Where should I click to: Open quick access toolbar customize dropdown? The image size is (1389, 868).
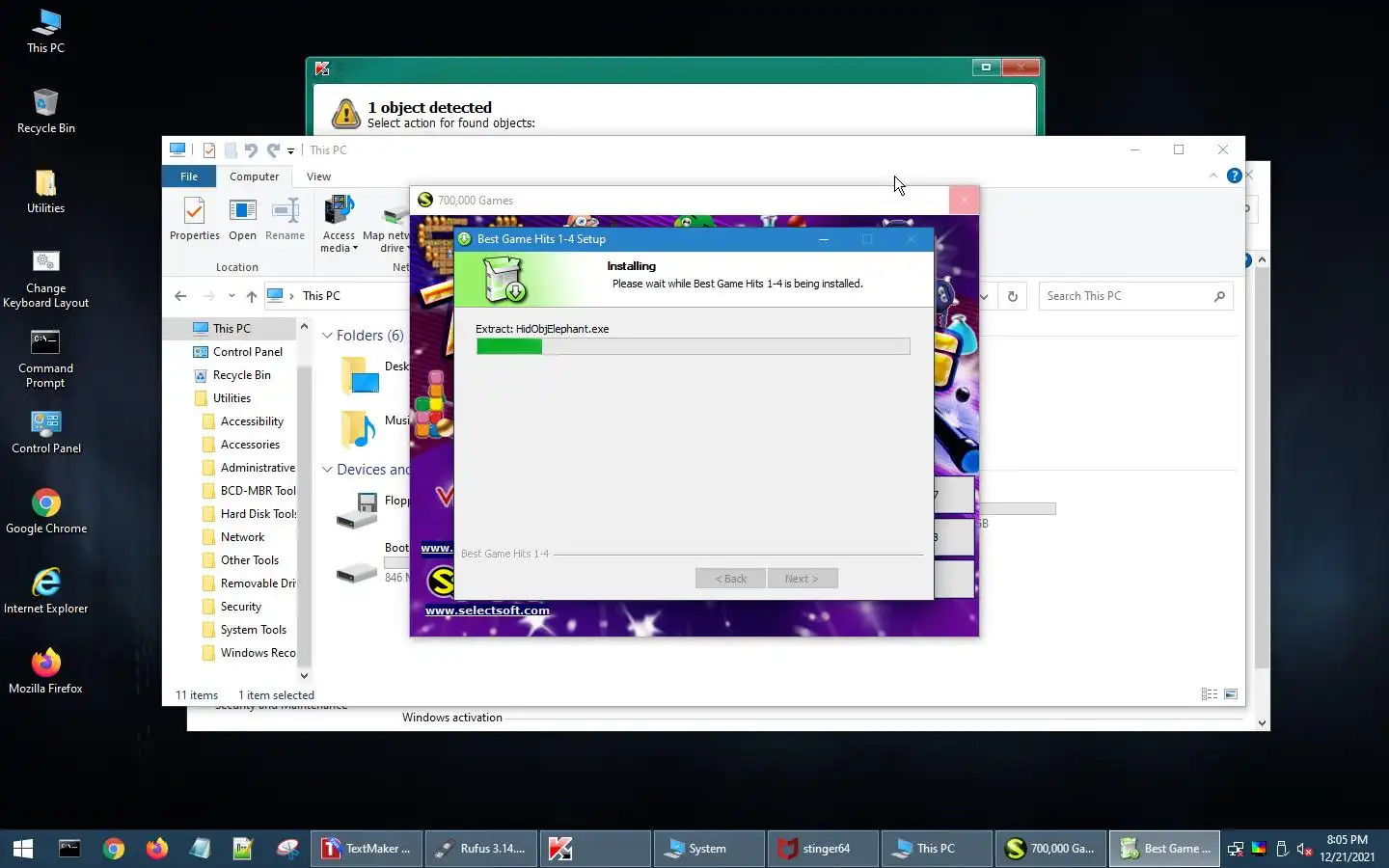pyautogui.click(x=290, y=150)
